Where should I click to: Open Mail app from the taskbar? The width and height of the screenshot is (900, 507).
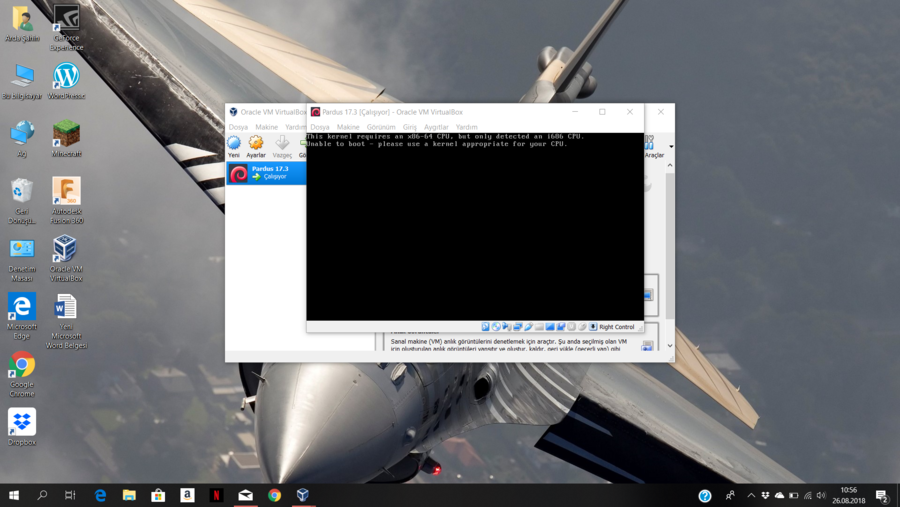point(246,495)
